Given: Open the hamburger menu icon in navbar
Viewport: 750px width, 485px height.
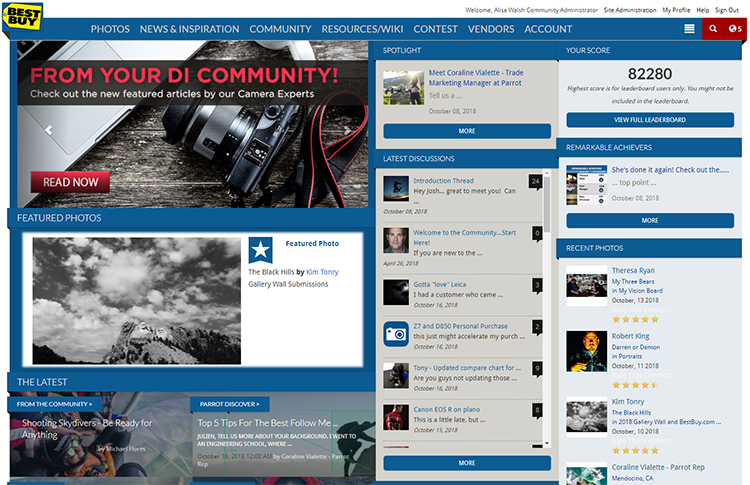Looking at the screenshot, I should pyautogui.click(x=689, y=29).
